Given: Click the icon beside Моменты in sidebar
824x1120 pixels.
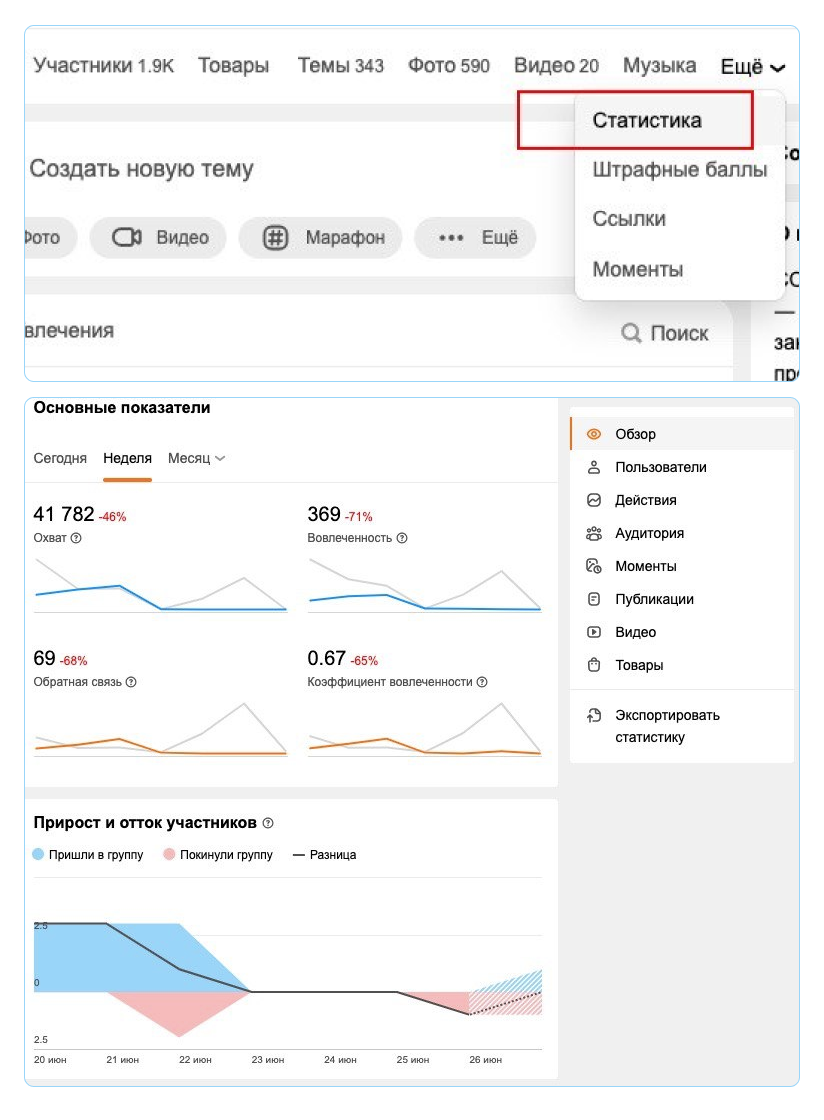Looking at the screenshot, I should pos(594,566).
